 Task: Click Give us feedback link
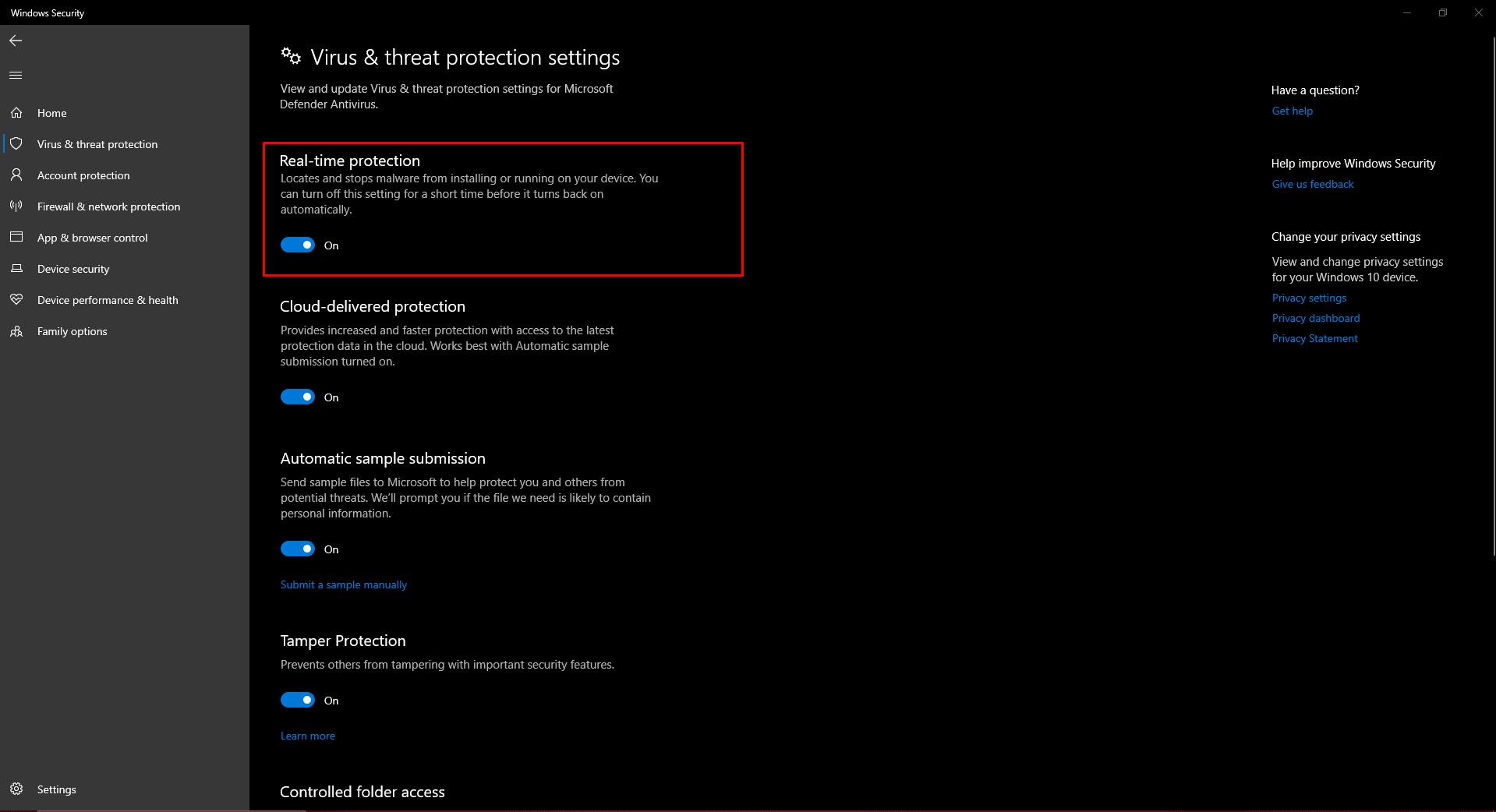(x=1313, y=184)
